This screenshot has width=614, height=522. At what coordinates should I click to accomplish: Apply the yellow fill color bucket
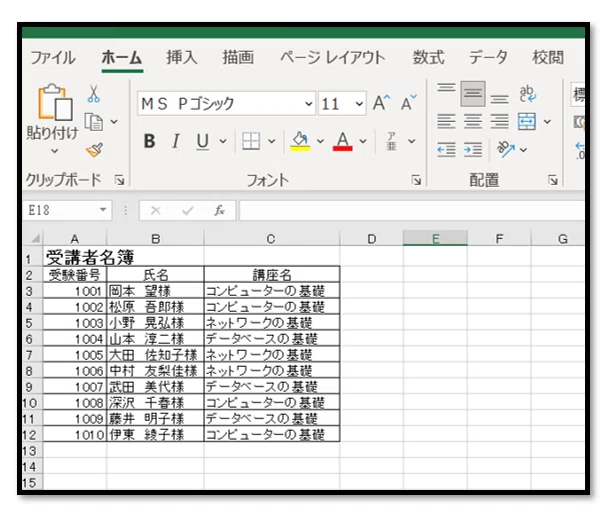[x=300, y=141]
